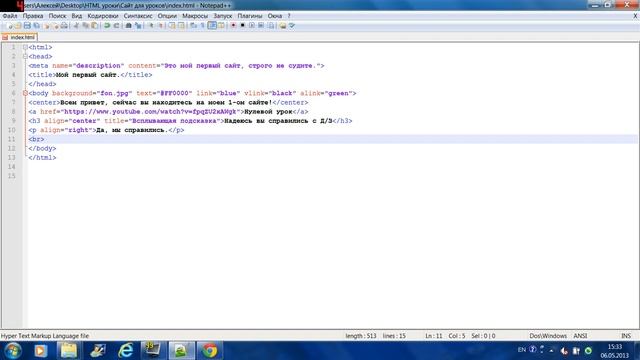Viewport: 640px width, 360px height.
Task: Collapse the <html> fold marker on line 1
Action: click(x=25, y=47)
